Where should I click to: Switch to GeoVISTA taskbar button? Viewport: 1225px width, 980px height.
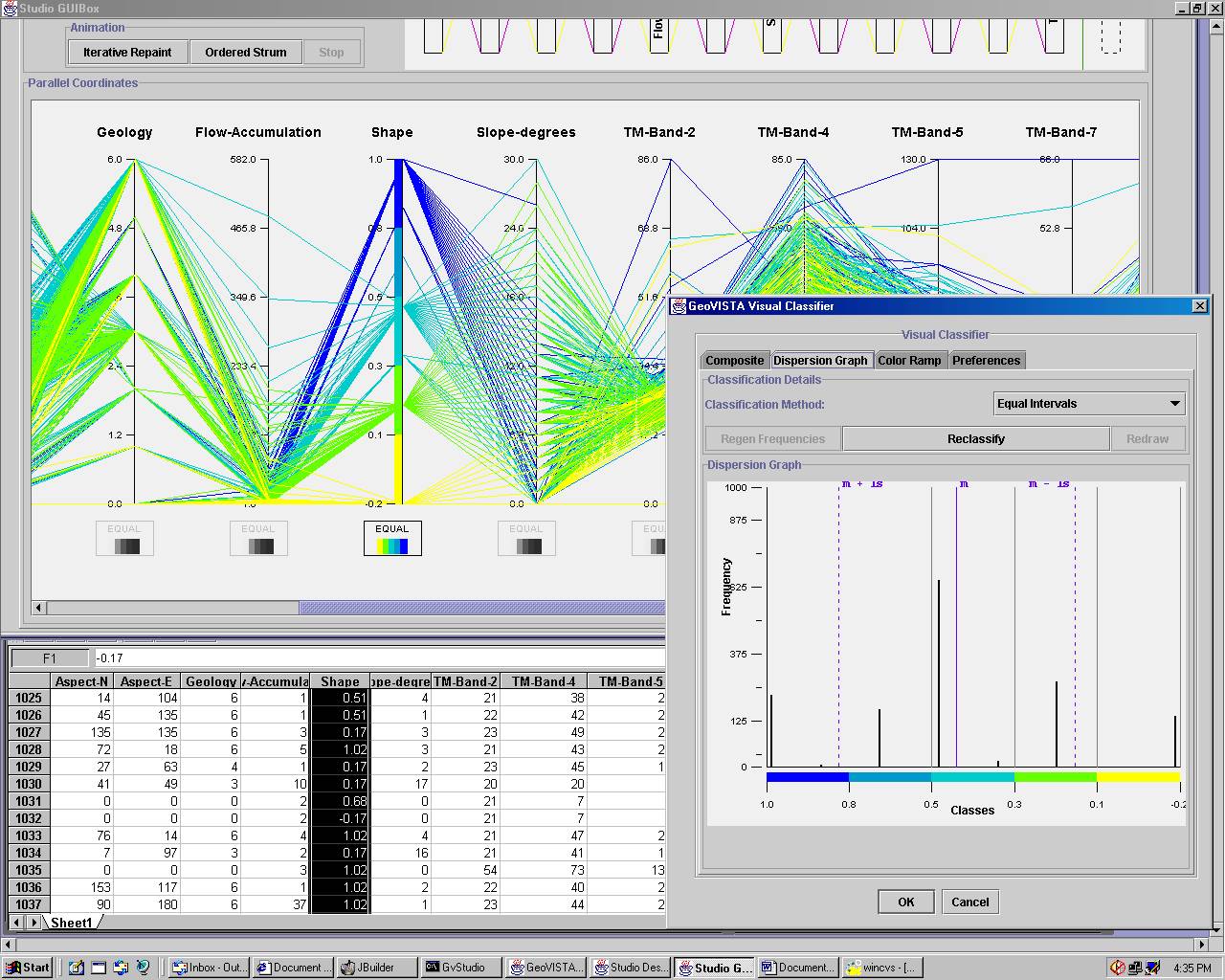coord(546,968)
